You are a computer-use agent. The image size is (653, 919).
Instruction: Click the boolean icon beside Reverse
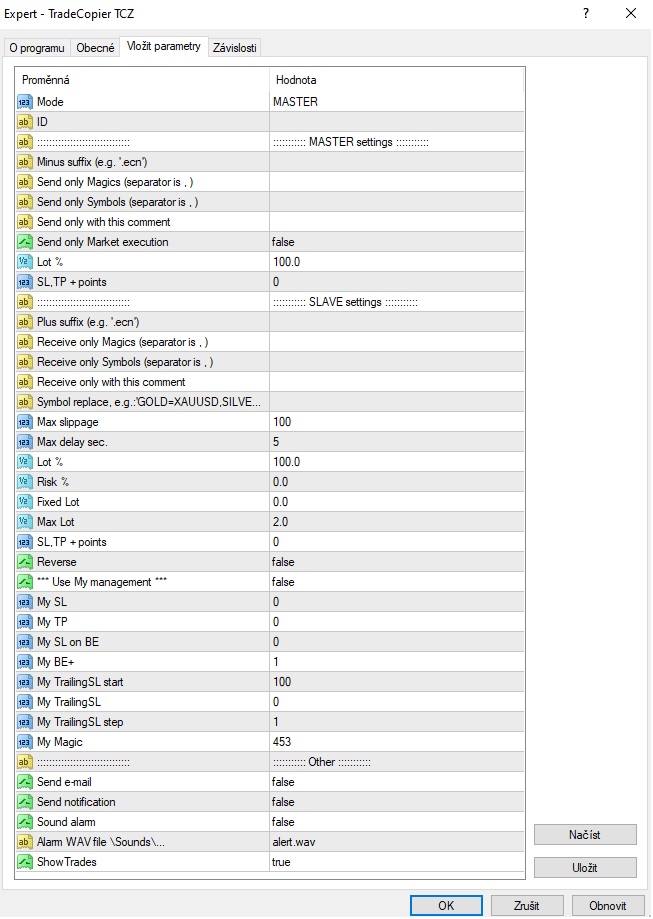click(25, 562)
